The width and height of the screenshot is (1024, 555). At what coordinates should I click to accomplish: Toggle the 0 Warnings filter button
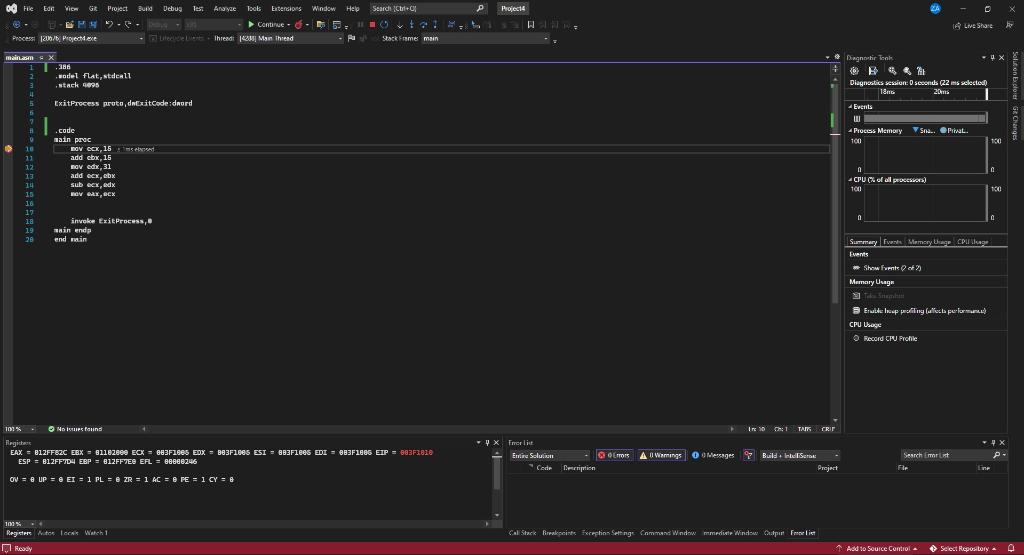click(661, 455)
